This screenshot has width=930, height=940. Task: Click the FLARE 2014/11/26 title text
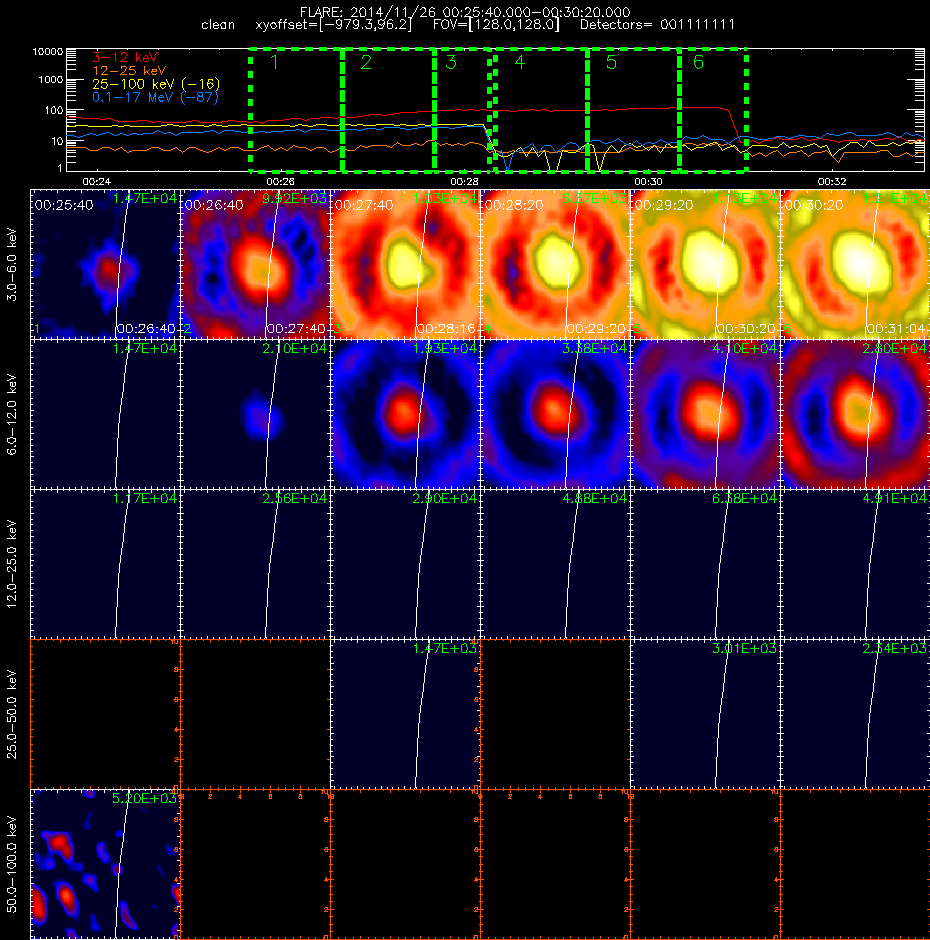(x=465, y=12)
